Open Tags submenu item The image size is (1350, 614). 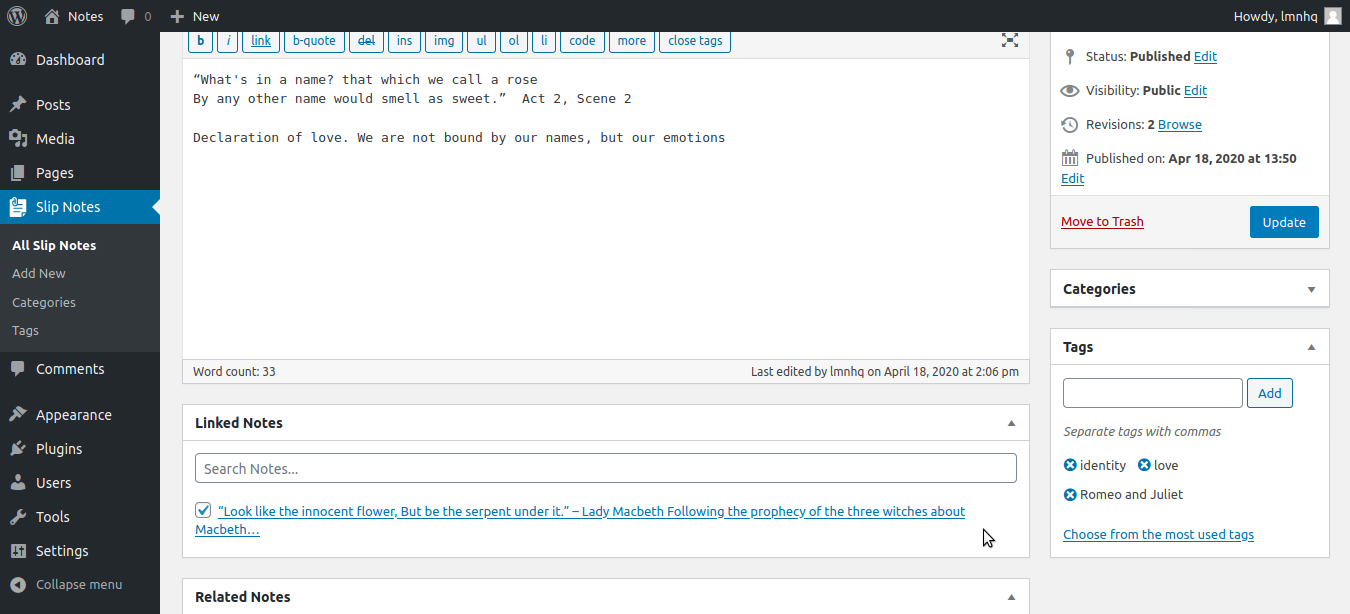click(26, 330)
